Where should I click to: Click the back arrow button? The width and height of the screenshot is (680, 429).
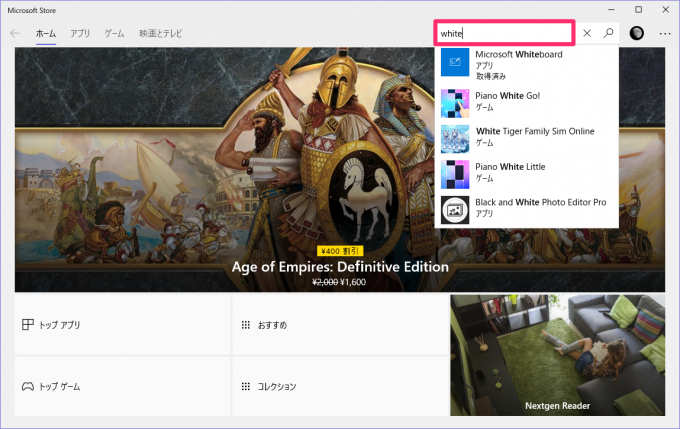pyautogui.click(x=15, y=33)
